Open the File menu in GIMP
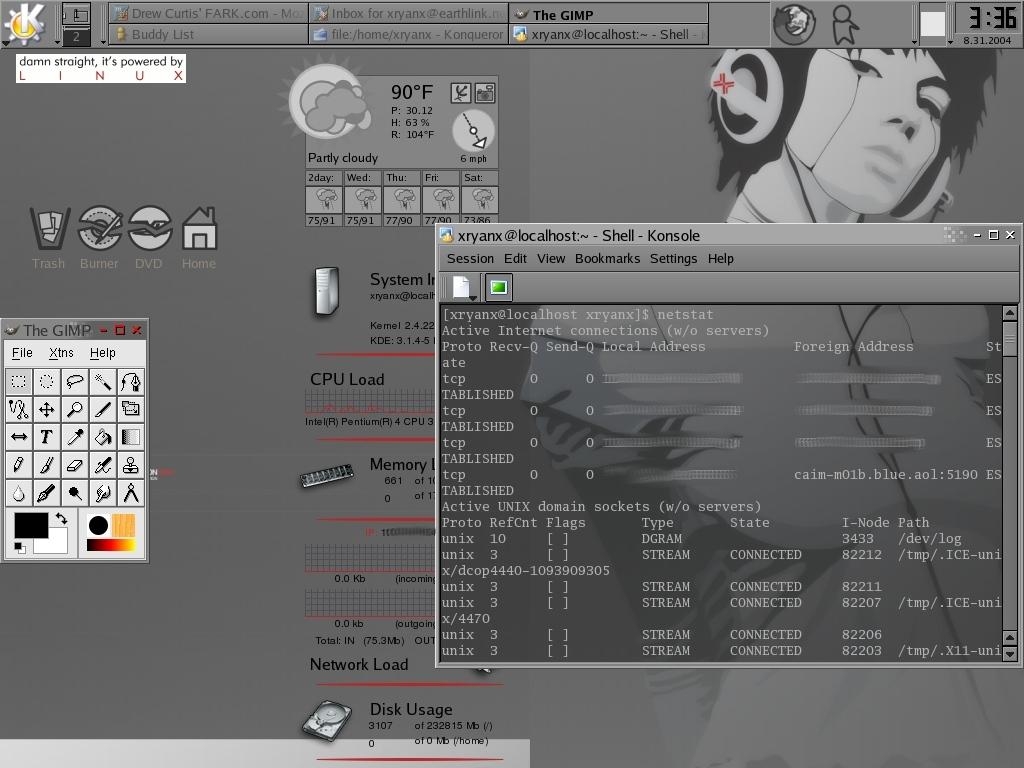This screenshot has height=768, width=1024. 22,353
